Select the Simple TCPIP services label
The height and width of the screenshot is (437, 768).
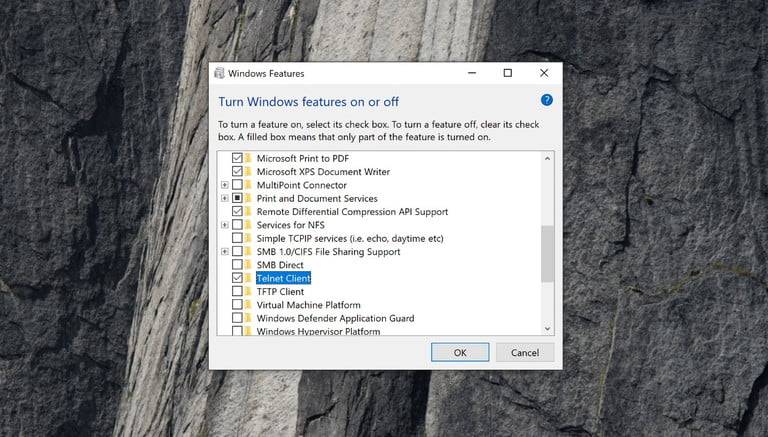[x=350, y=238]
